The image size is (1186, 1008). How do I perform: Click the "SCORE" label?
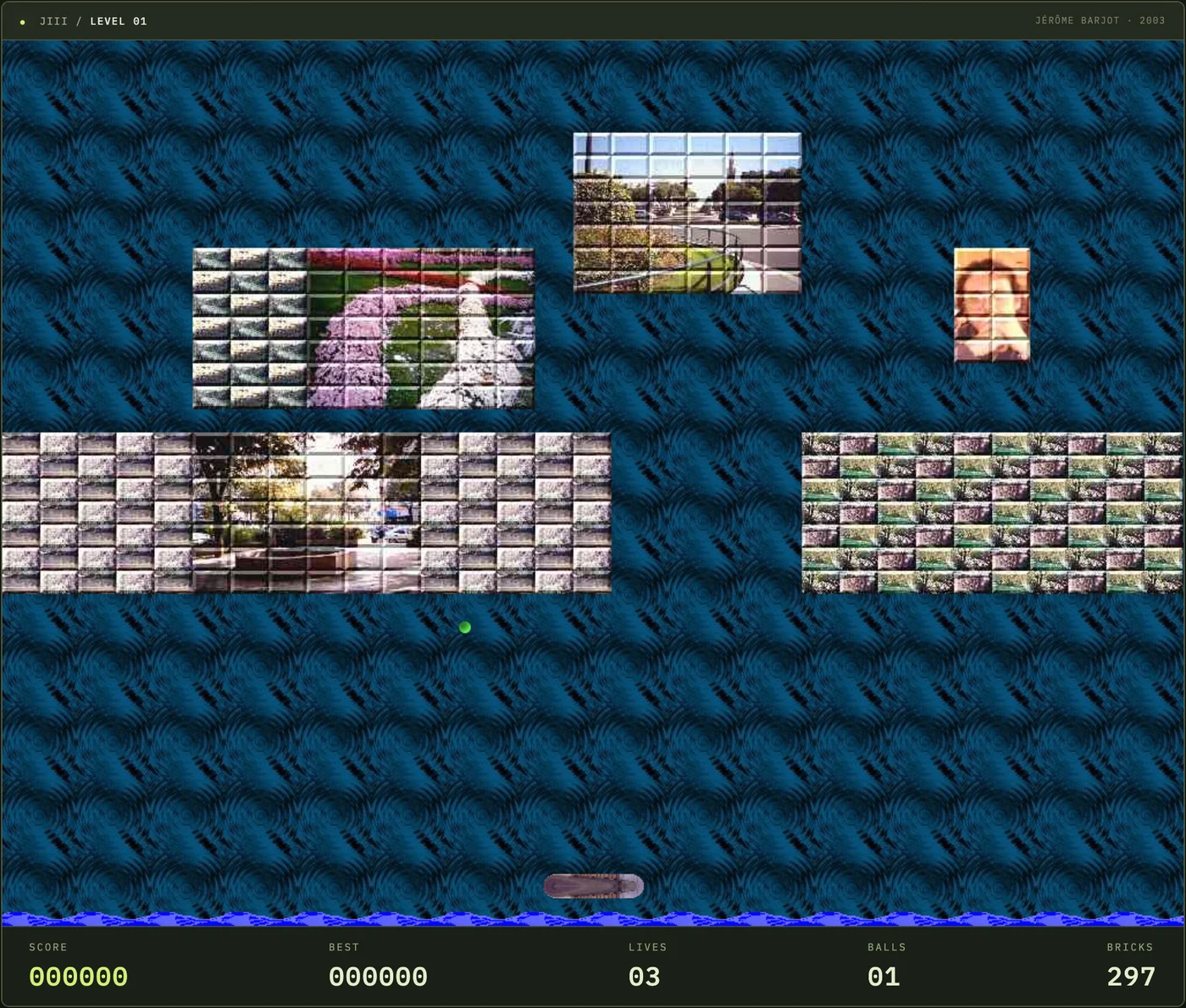tap(48, 947)
